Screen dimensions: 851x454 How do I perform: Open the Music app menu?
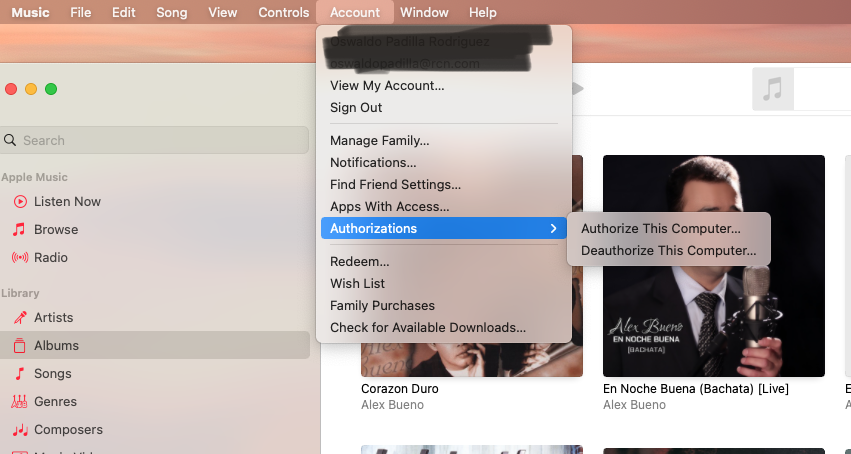[30, 12]
